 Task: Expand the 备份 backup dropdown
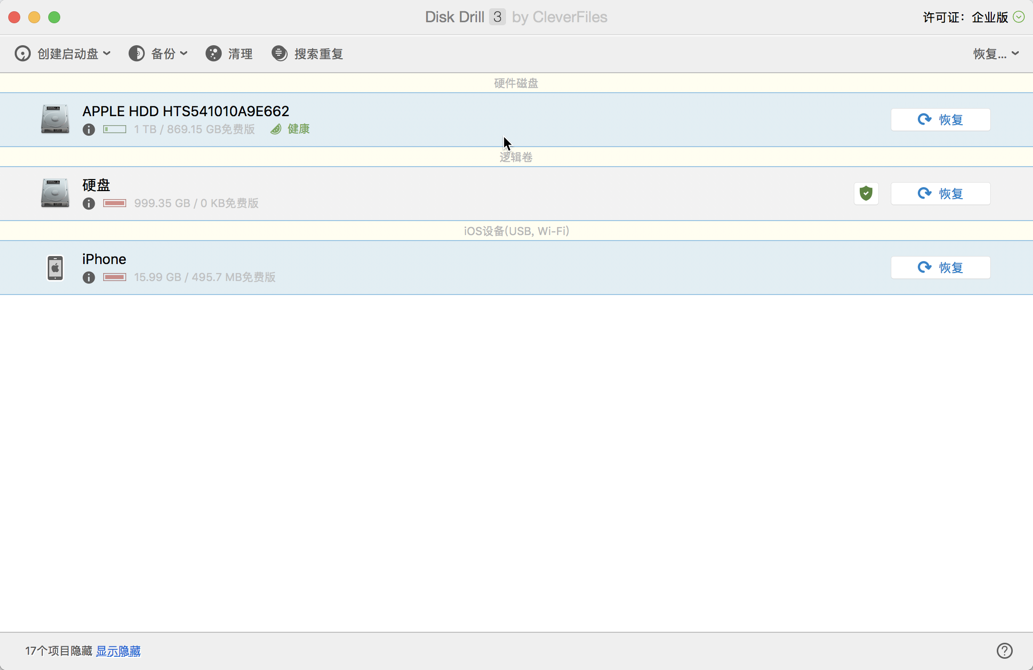158,54
